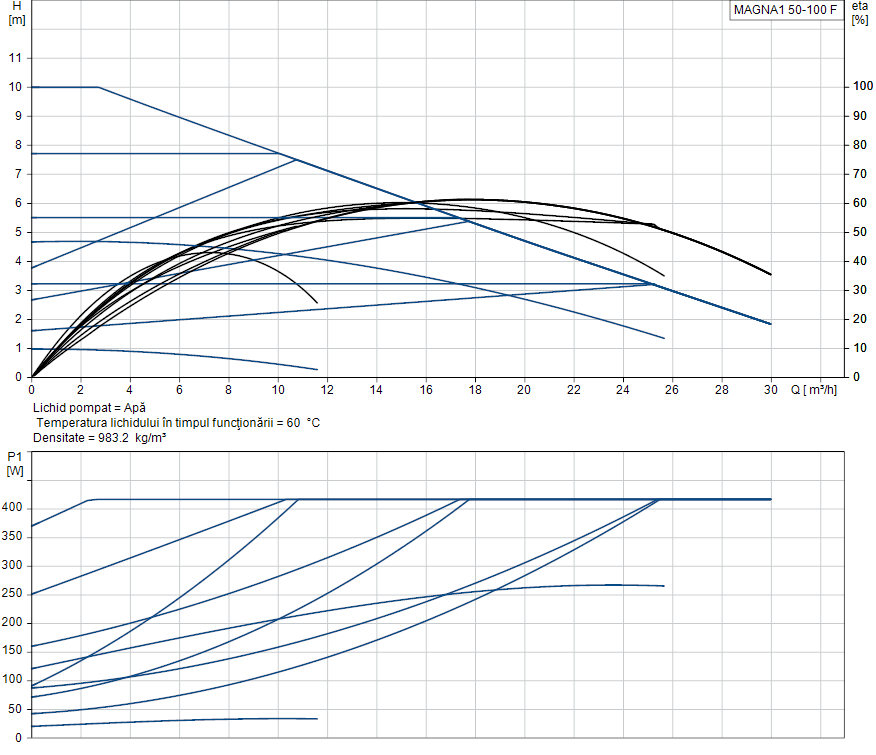Click the 18 tick on the flow axis
Screen dimensions: 876x755
tap(475, 389)
